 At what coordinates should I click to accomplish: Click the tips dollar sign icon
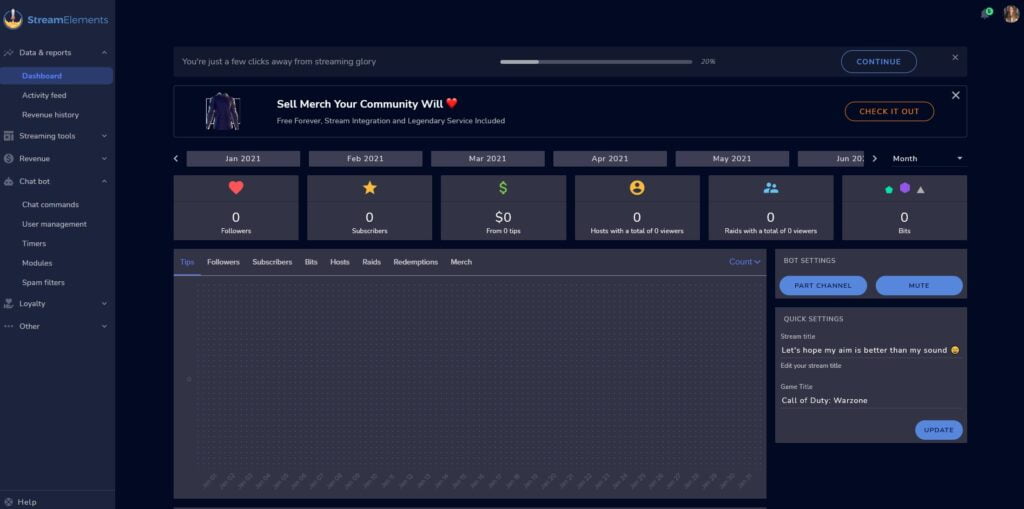point(503,188)
